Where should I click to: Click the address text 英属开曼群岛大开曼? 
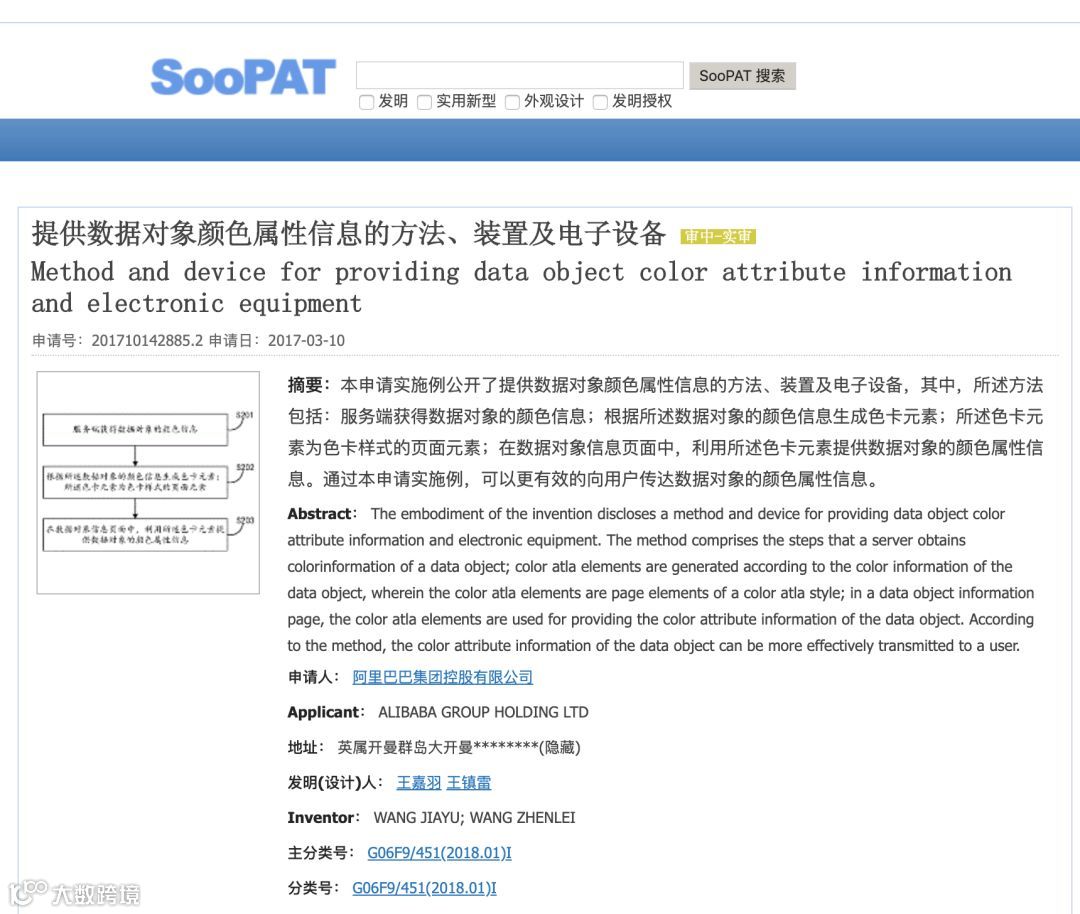point(405,747)
